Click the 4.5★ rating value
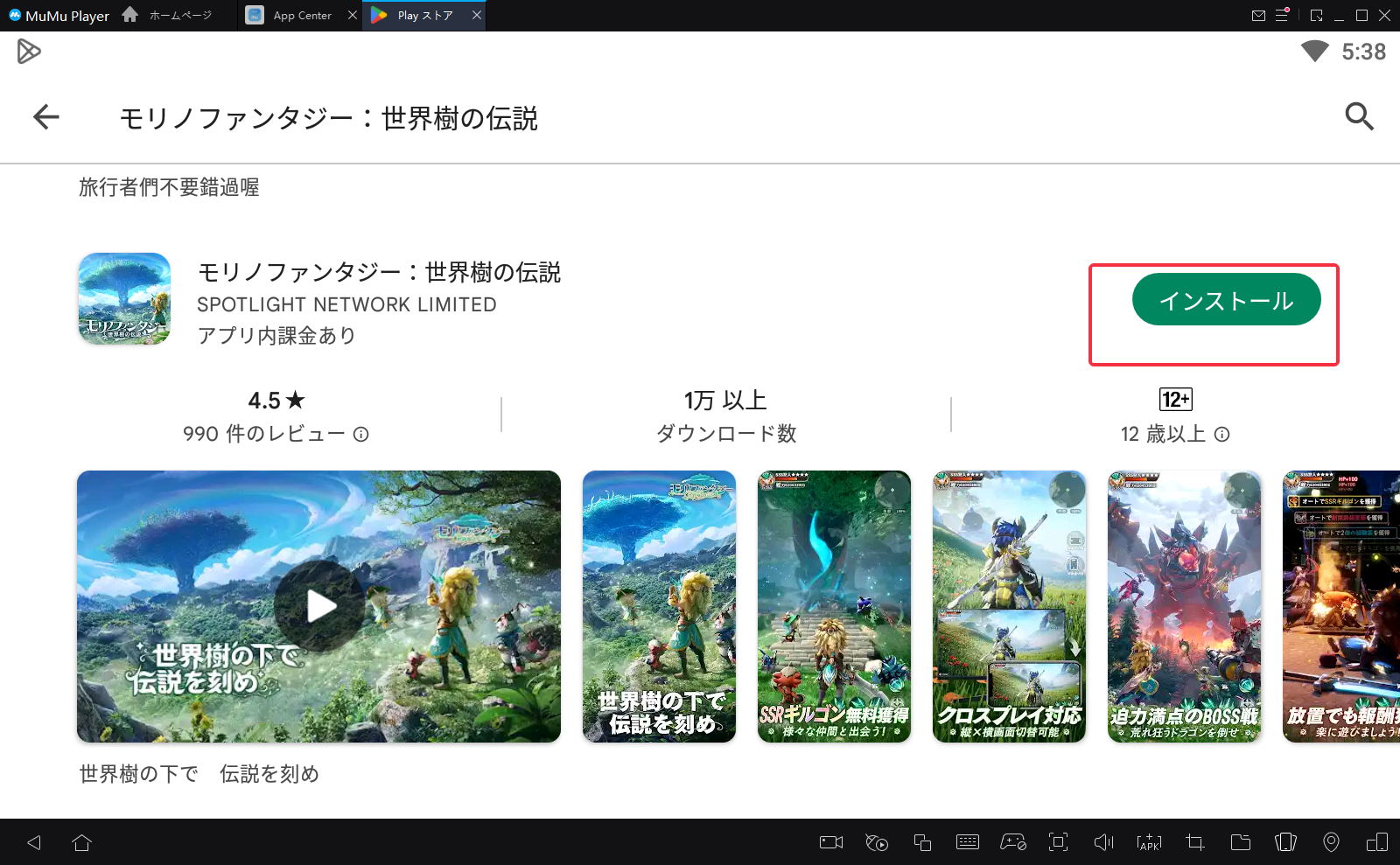 [x=276, y=401]
